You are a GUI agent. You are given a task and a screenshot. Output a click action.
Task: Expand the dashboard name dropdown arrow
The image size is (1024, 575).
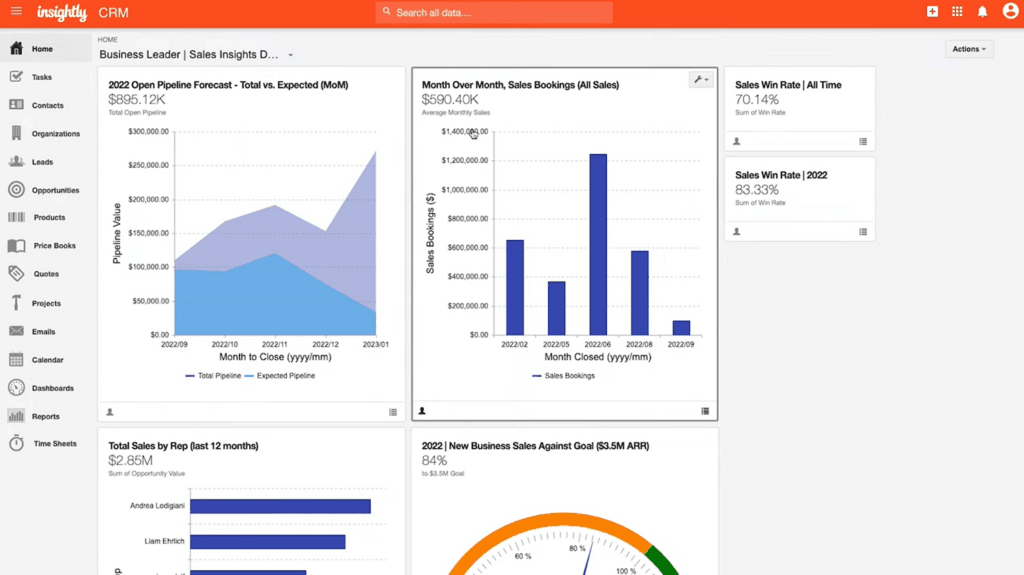coord(291,55)
